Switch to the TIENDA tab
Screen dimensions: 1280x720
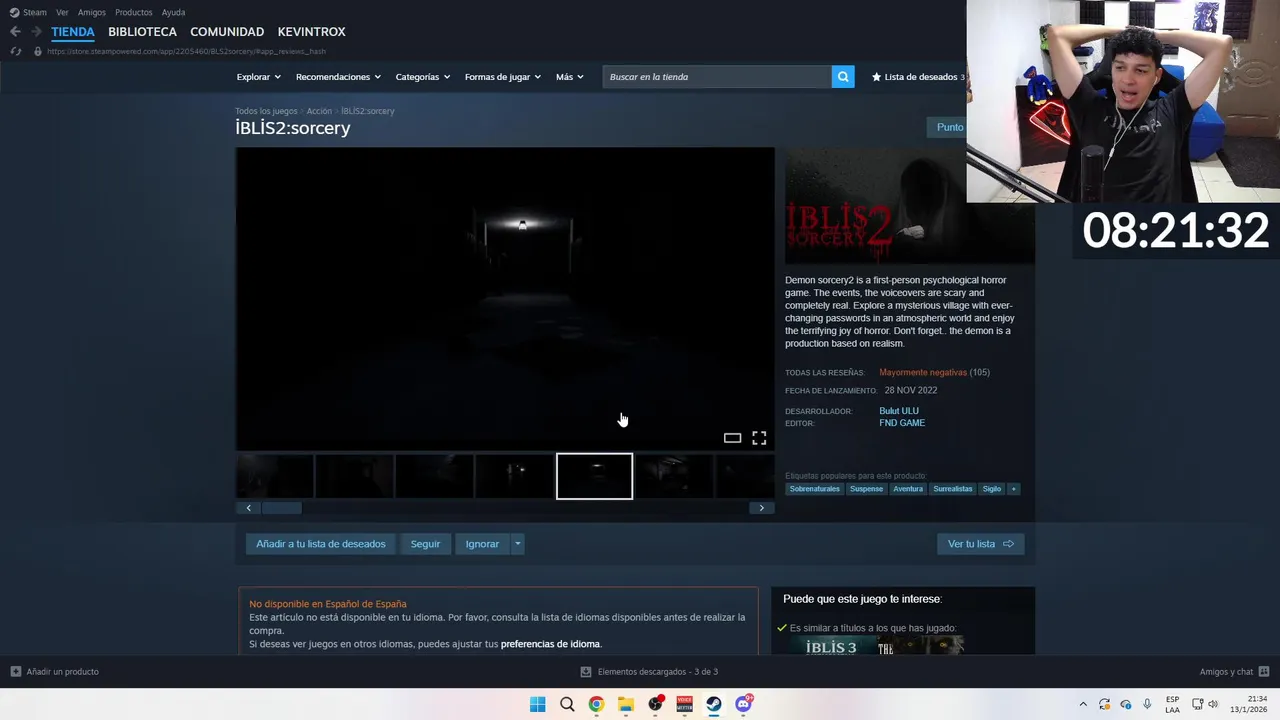(x=73, y=32)
